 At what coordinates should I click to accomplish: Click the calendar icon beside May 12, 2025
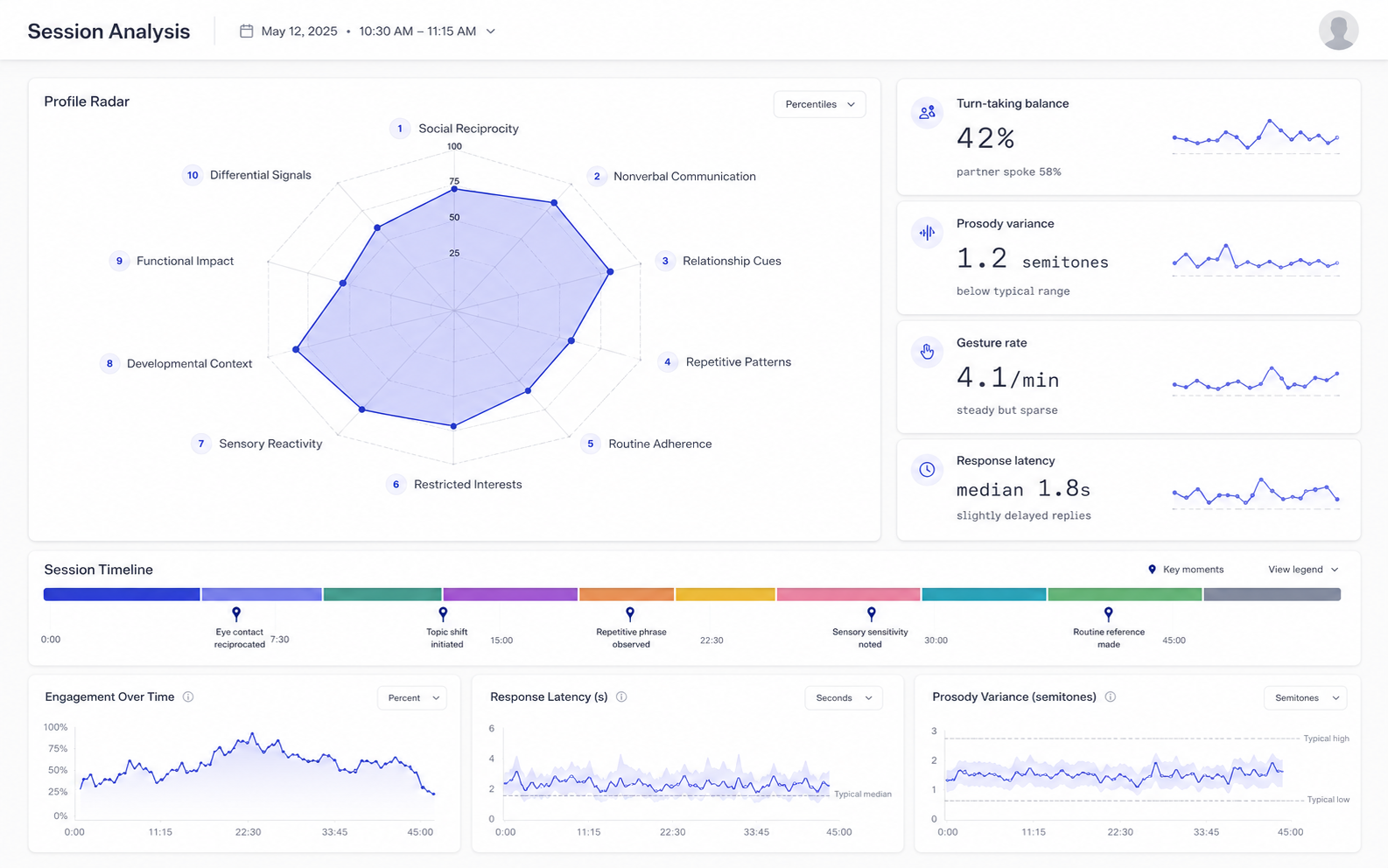click(247, 31)
